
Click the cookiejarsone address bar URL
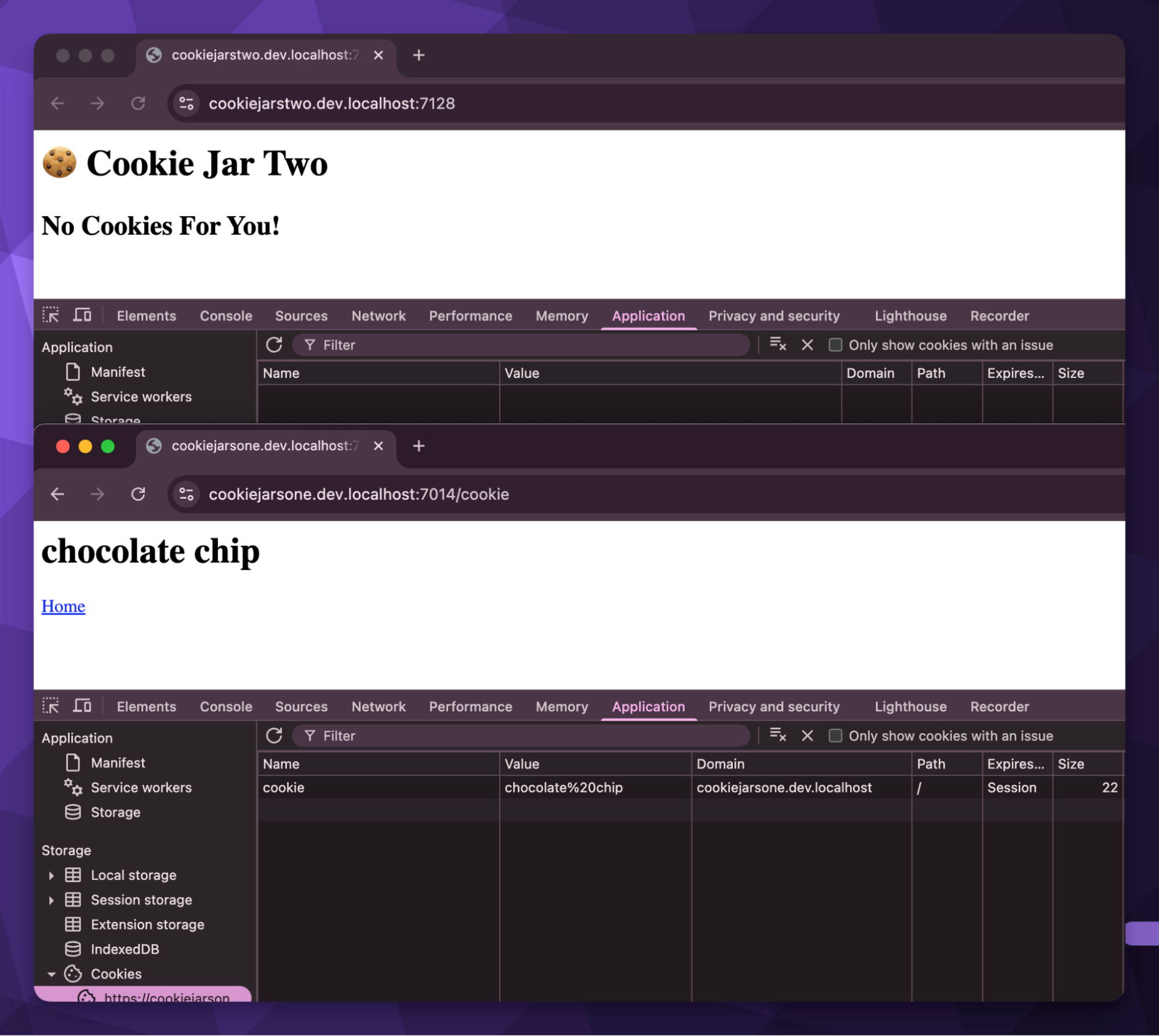tap(359, 494)
